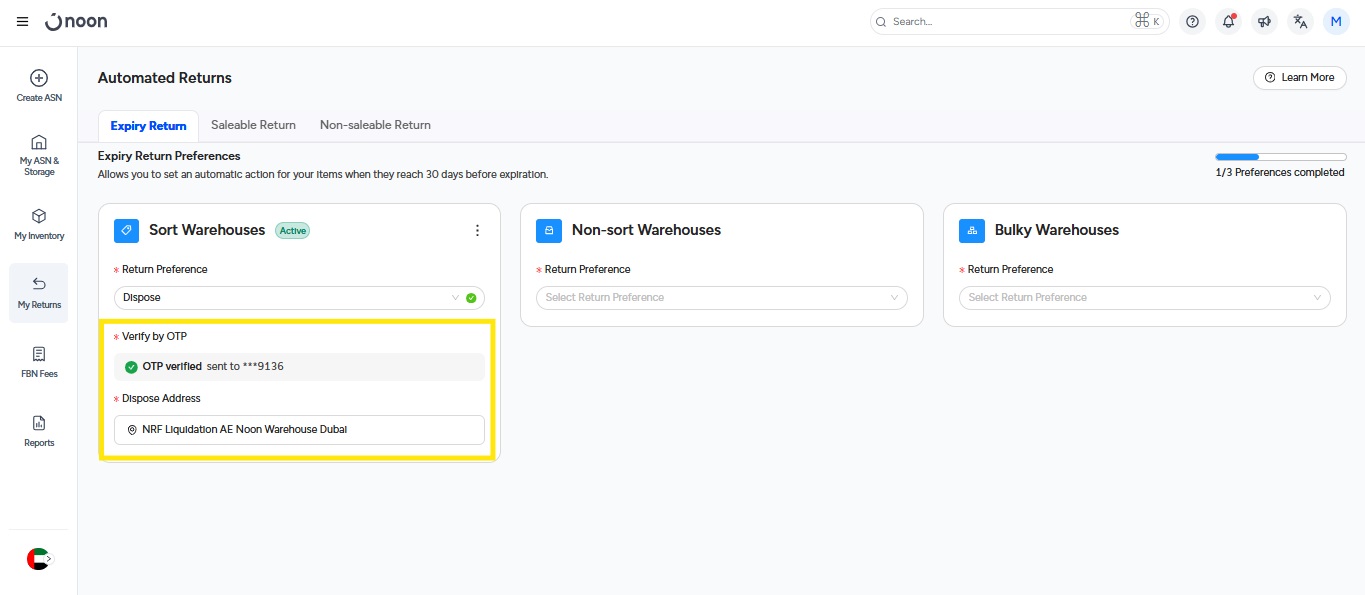Image resolution: width=1365 pixels, height=595 pixels.
Task: Click the user profile avatar M
Action: coord(1336,21)
